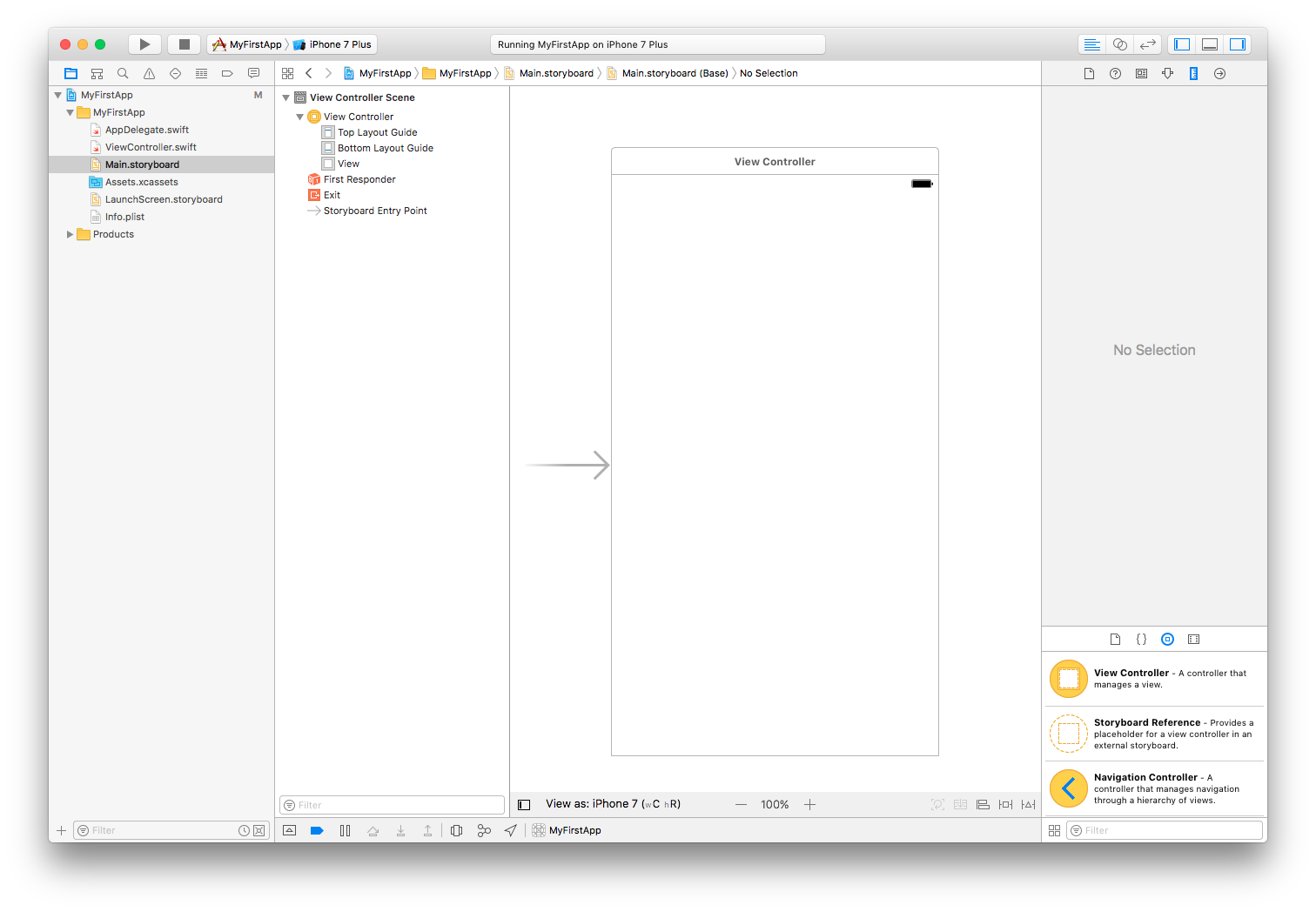The image size is (1316, 912).
Task: Open the Issue navigator tab
Action: [x=149, y=73]
